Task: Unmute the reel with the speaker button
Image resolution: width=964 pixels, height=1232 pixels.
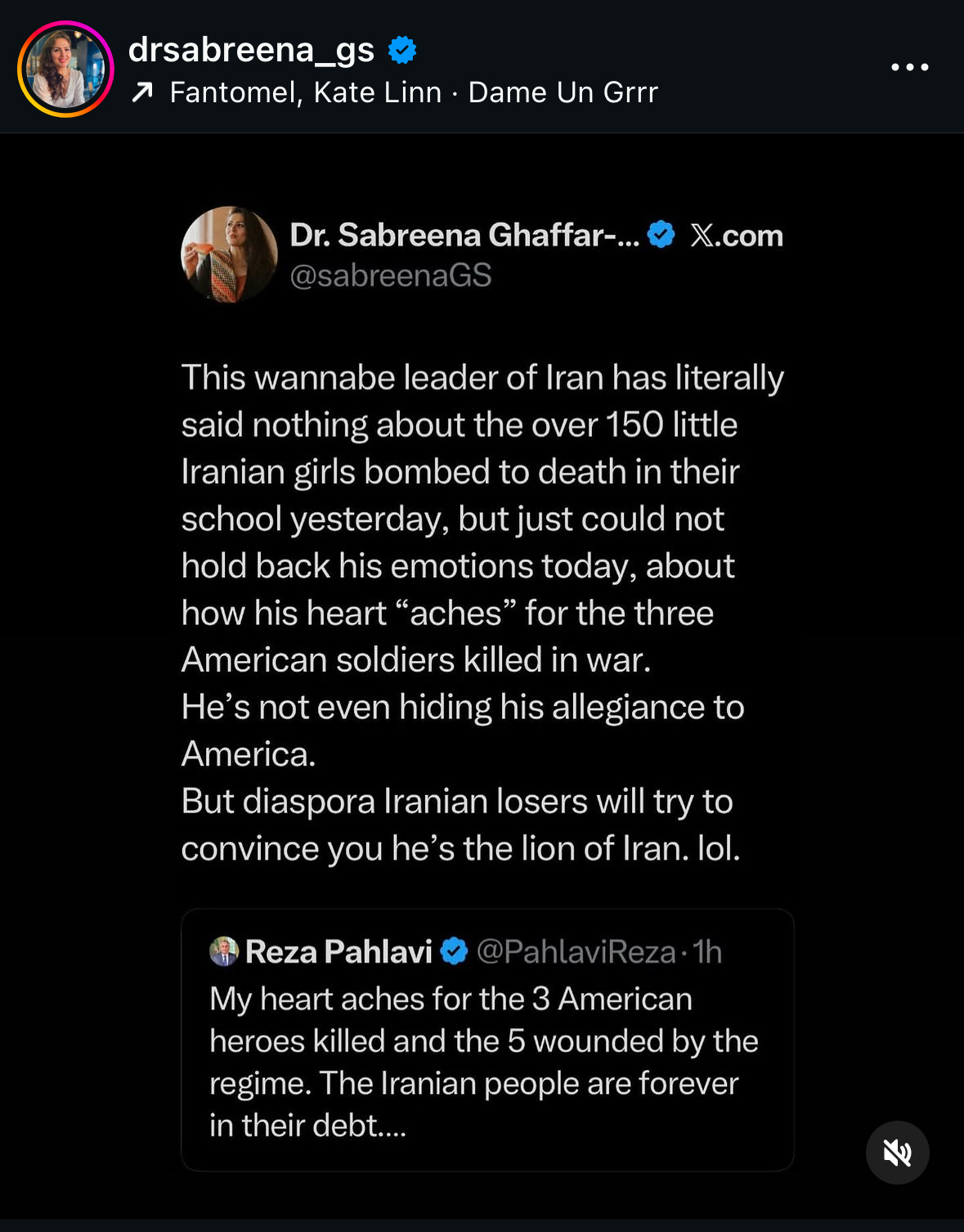Action: click(x=897, y=1153)
